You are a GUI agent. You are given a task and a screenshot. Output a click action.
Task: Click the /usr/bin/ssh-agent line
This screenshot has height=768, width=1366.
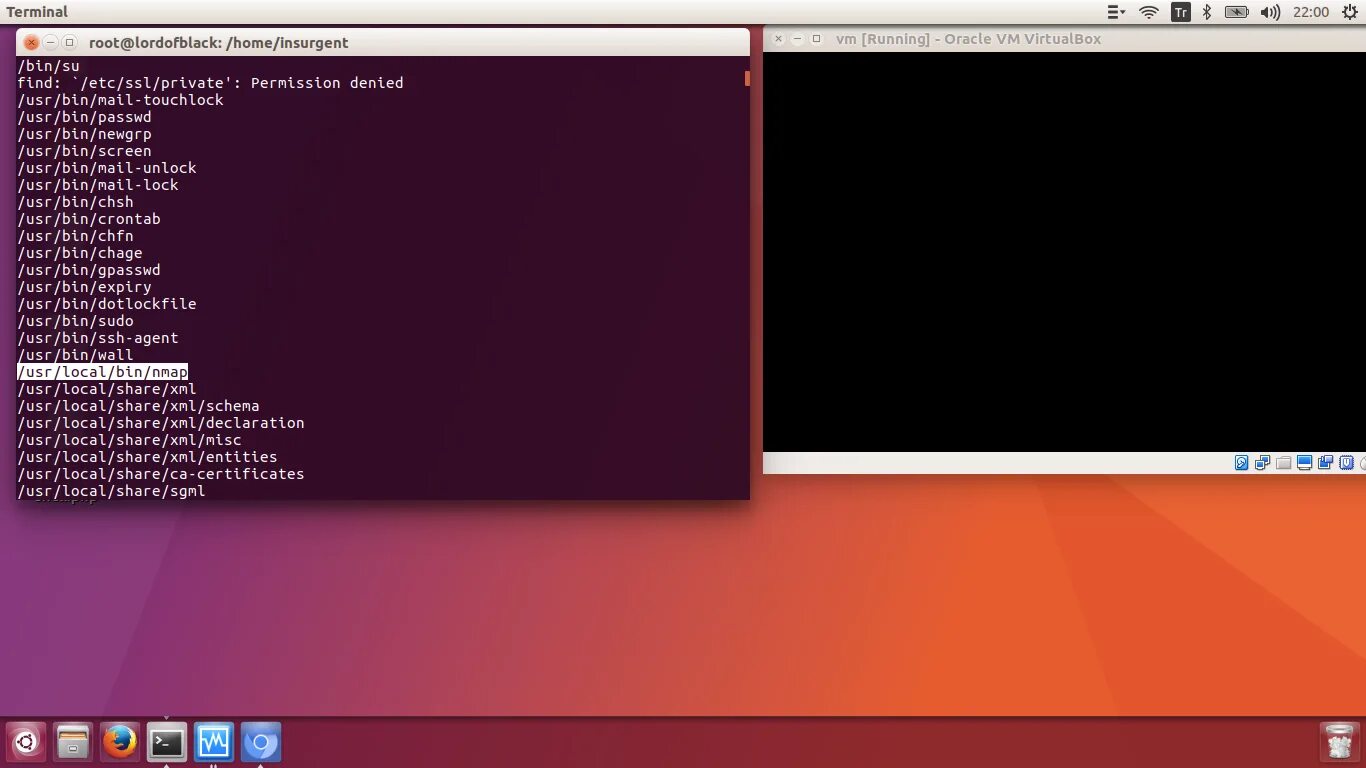pos(98,338)
